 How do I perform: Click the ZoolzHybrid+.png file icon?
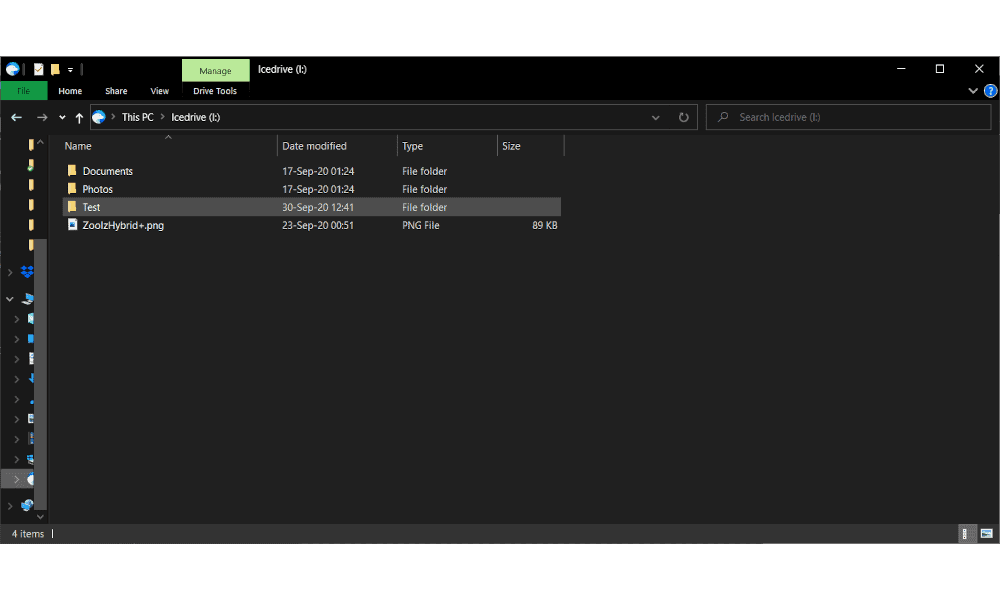tap(72, 224)
